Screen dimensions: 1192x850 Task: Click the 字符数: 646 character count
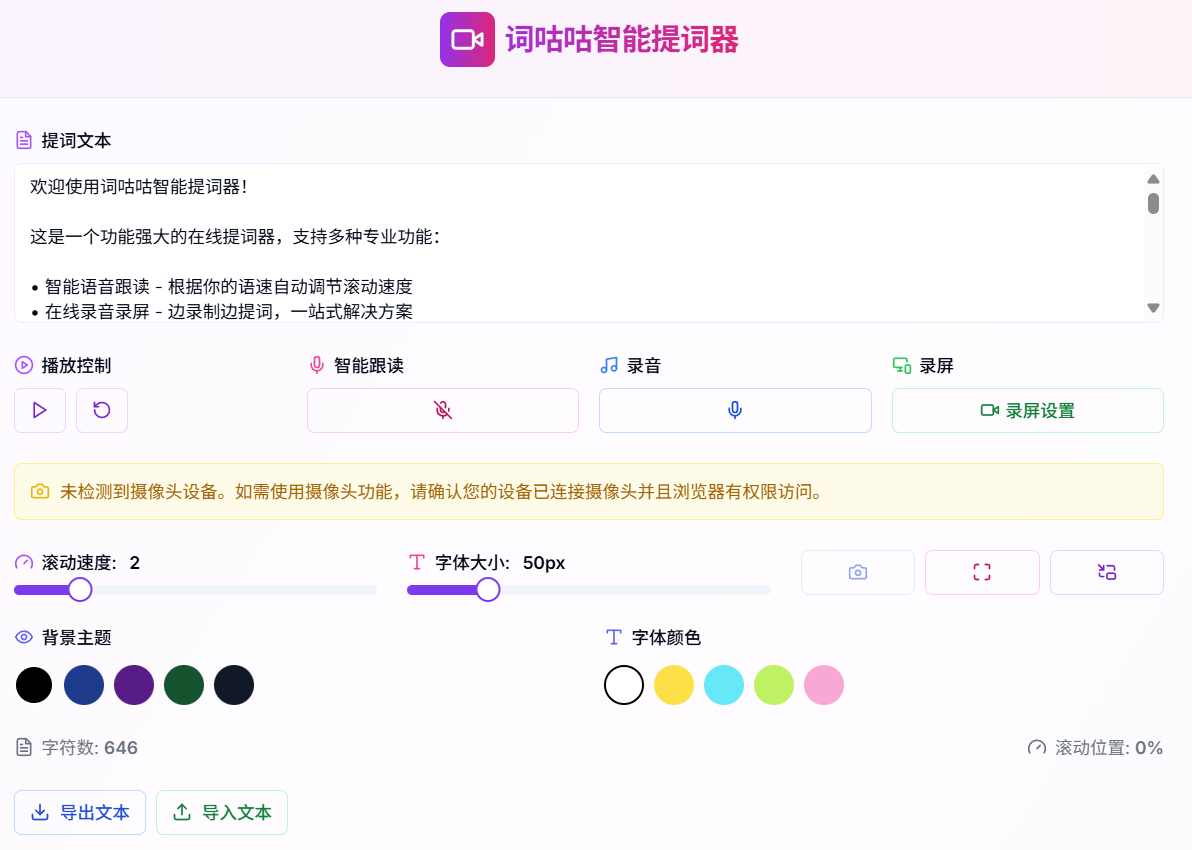[x=90, y=747]
